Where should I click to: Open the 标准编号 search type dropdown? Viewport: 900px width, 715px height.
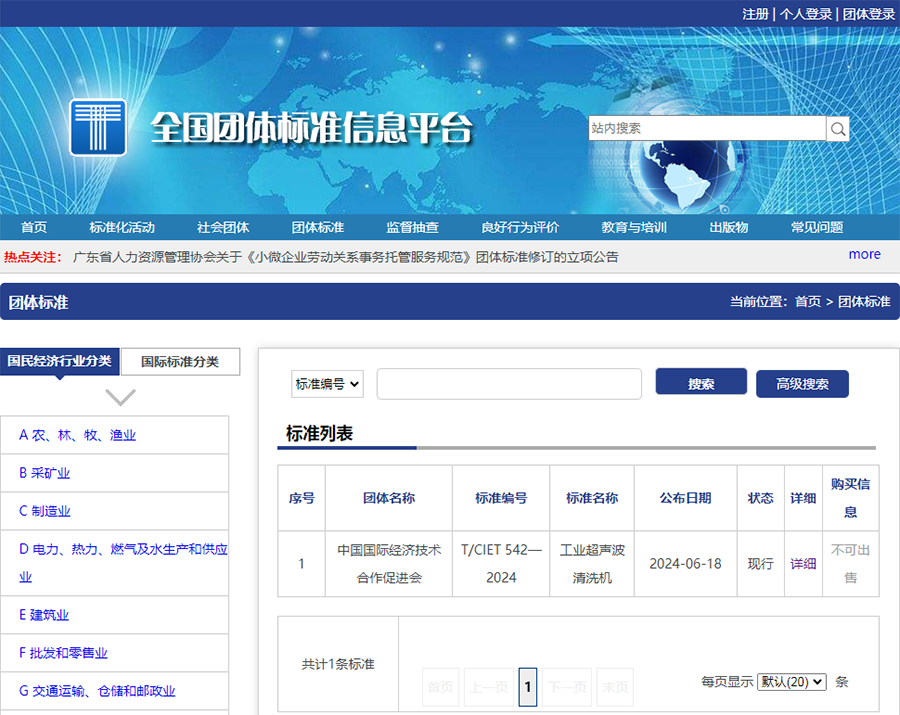(328, 384)
